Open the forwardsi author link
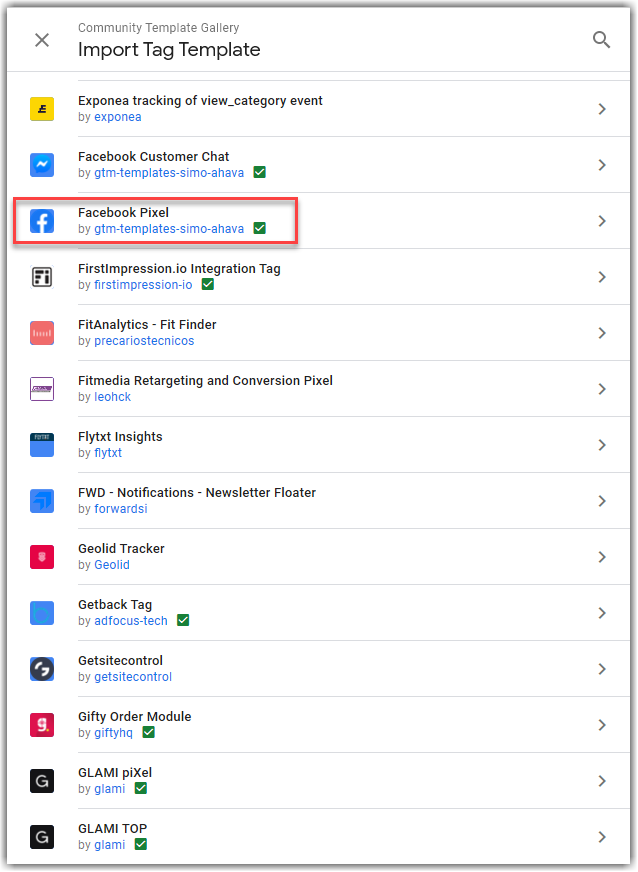Screen dimensions: 638x872 [x=121, y=509]
